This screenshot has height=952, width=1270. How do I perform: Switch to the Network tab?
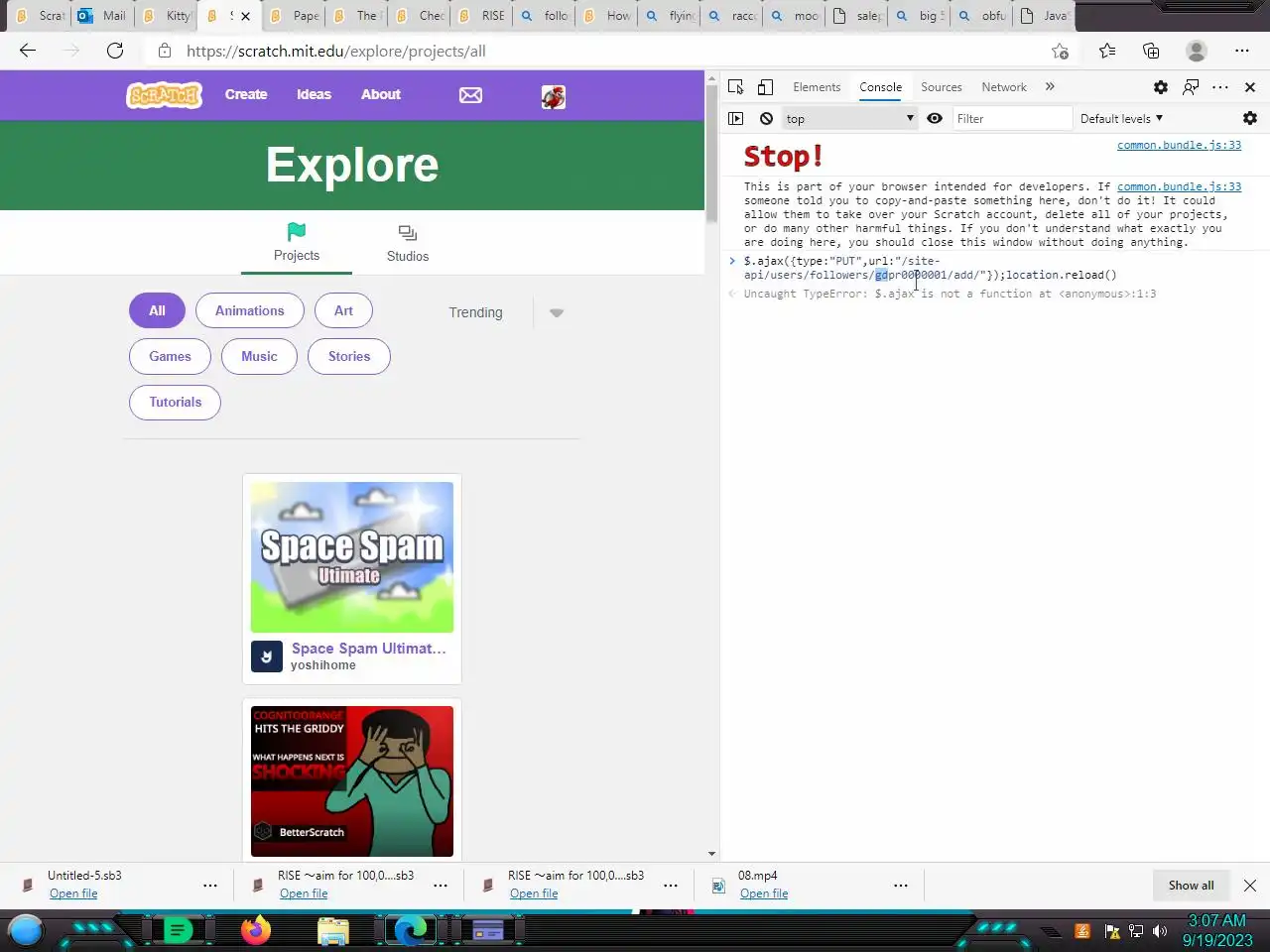[1004, 87]
